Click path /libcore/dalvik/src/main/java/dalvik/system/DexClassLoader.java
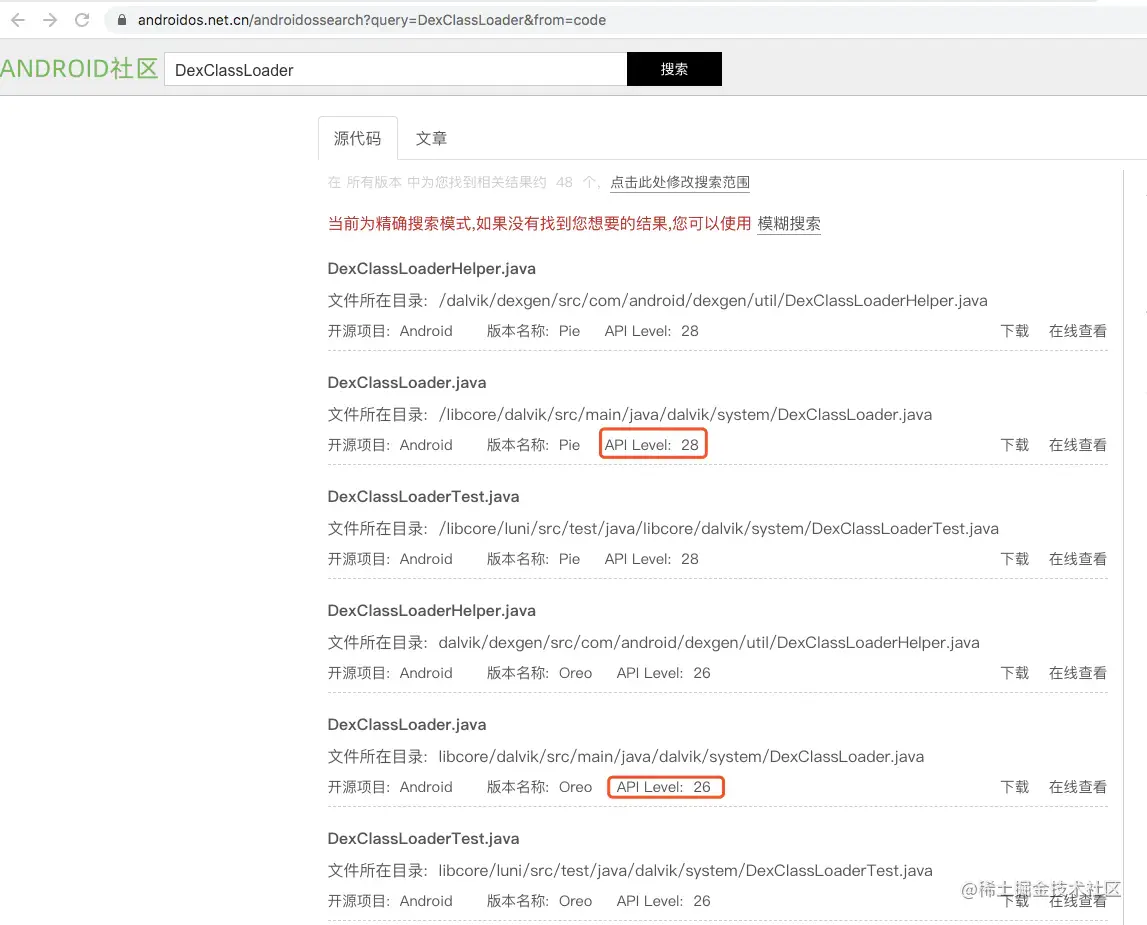This screenshot has height=925, width=1147. (685, 415)
